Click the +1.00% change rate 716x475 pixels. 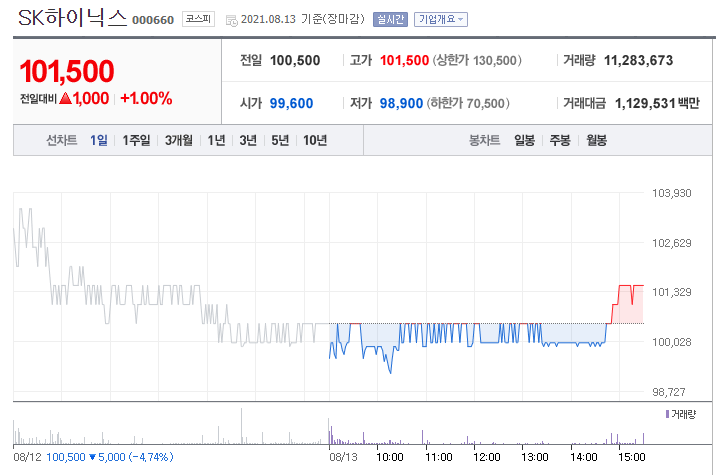(x=146, y=98)
